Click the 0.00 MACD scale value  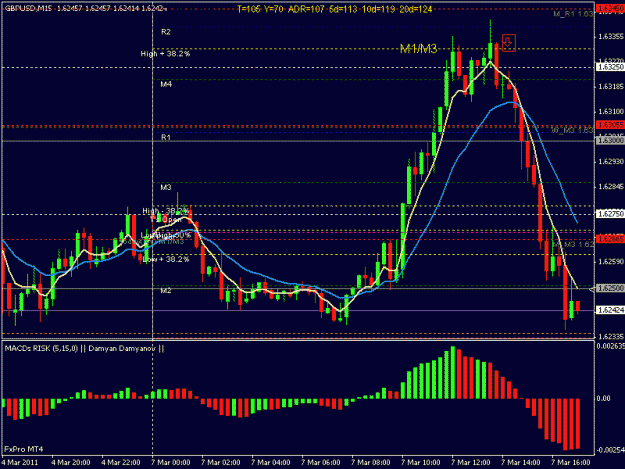(604, 398)
